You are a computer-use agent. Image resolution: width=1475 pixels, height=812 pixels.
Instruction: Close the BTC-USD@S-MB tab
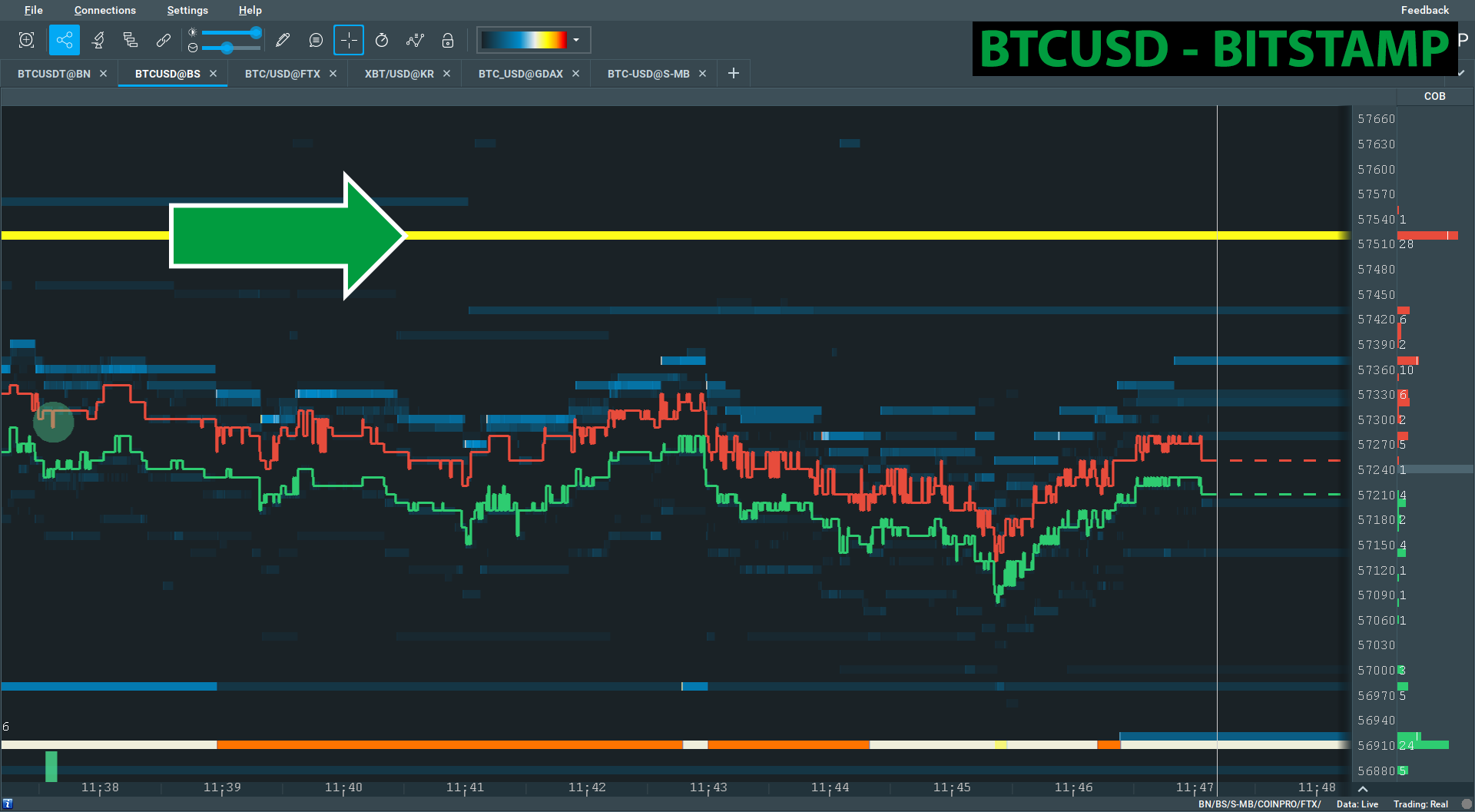[x=702, y=74]
